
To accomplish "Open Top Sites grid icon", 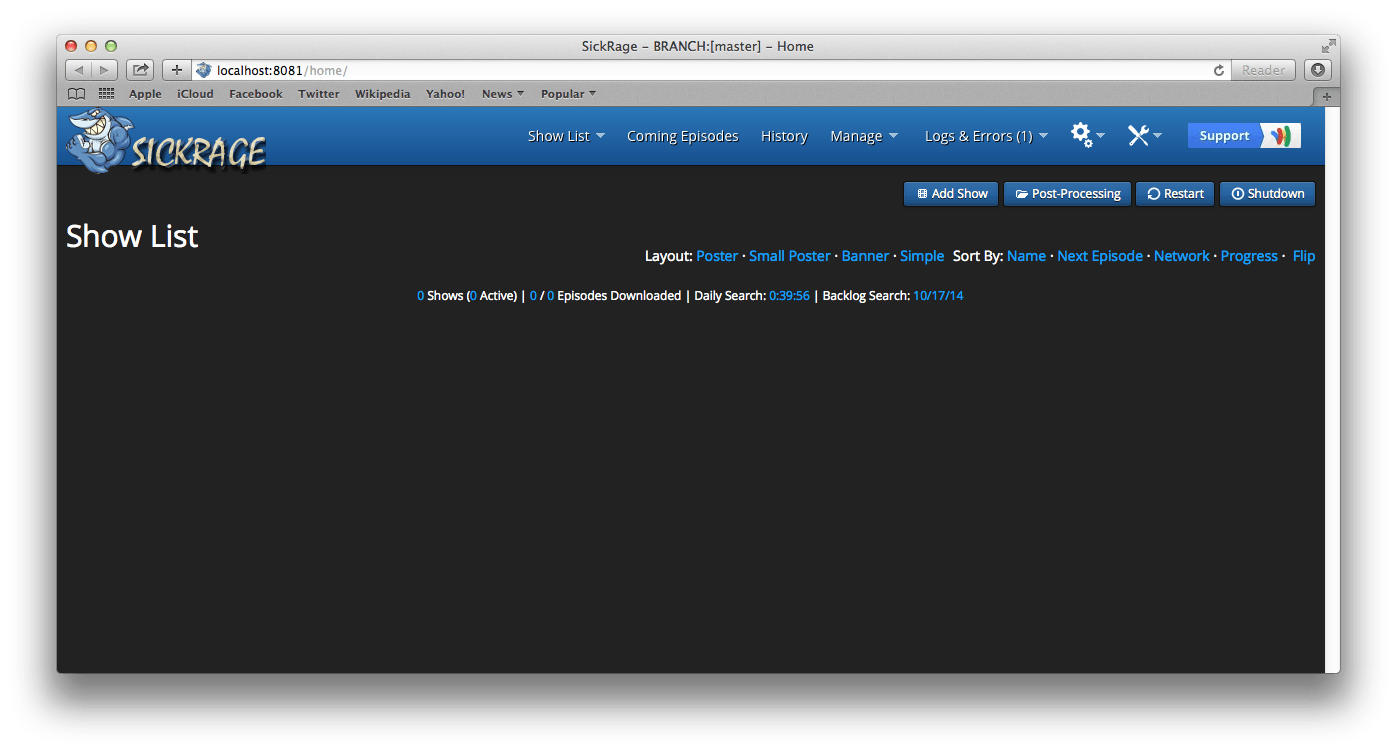I will [x=106, y=94].
